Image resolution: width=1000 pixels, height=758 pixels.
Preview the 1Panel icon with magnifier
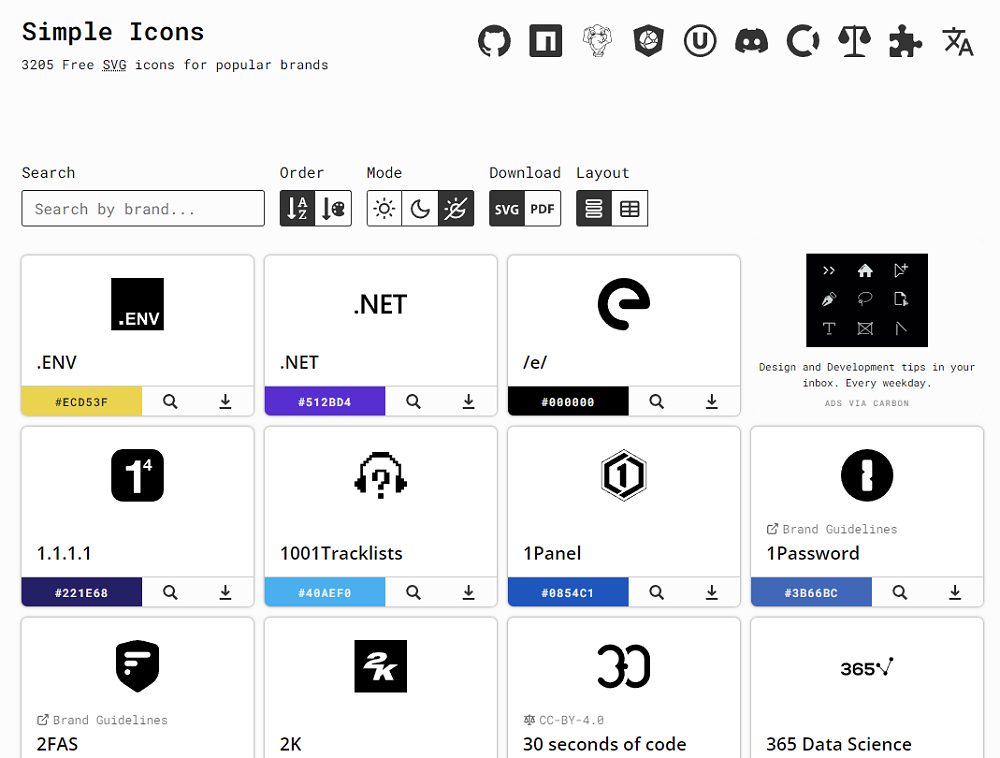pyautogui.click(x=656, y=592)
